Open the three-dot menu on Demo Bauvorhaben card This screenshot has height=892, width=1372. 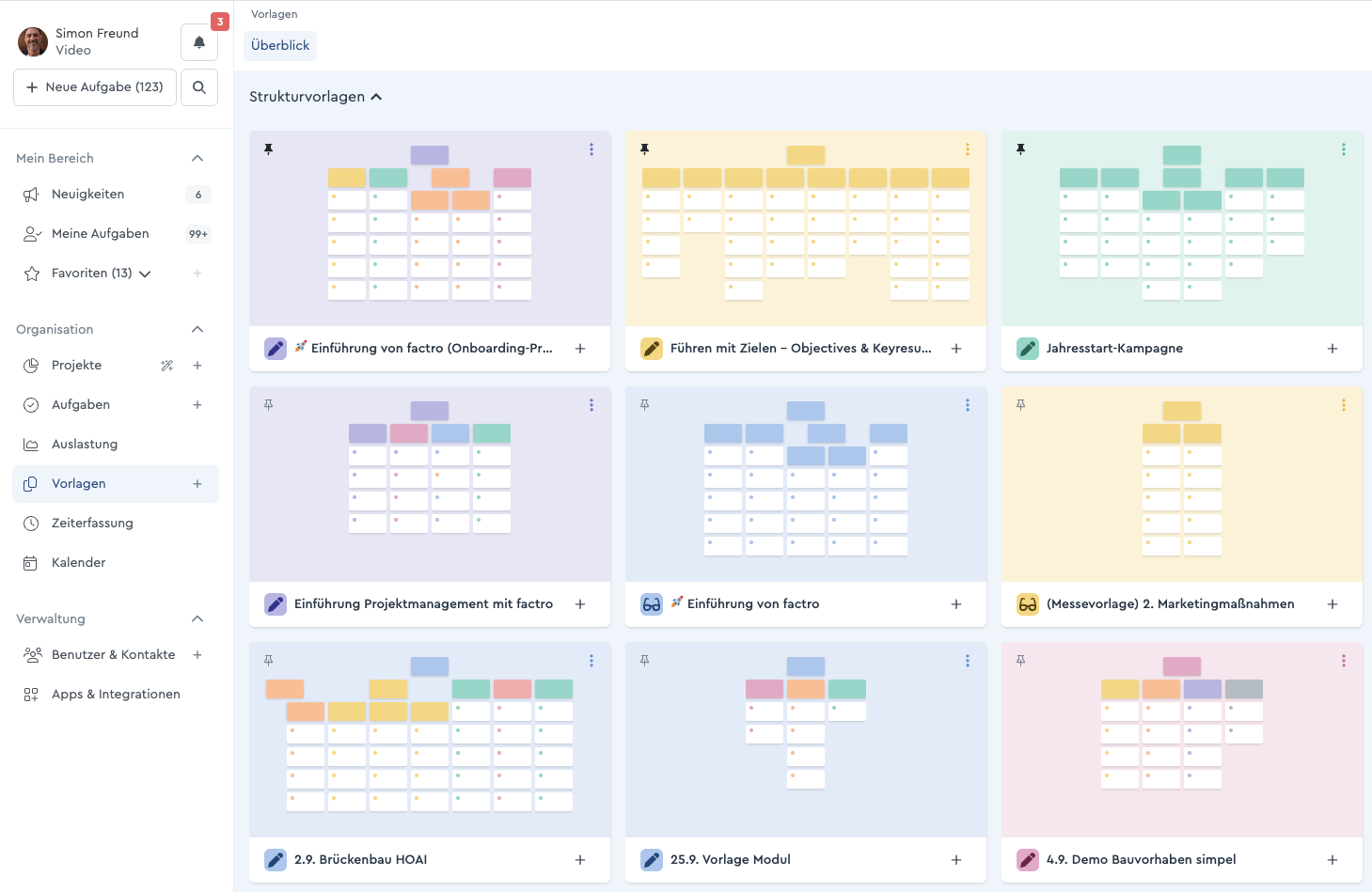point(1344,661)
